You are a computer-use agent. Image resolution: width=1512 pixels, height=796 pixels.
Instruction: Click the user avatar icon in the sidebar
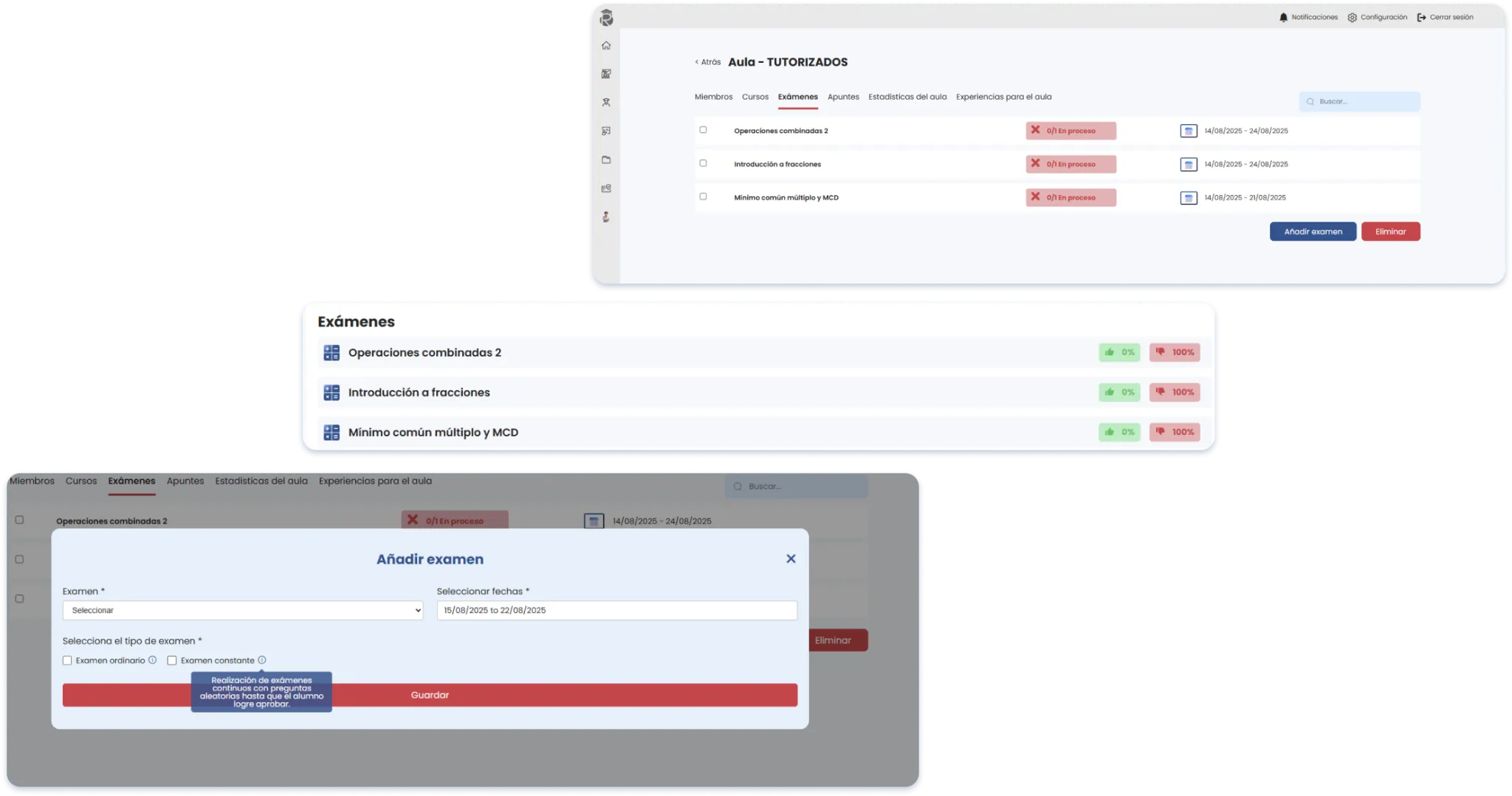pyautogui.click(x=606, y=217)
